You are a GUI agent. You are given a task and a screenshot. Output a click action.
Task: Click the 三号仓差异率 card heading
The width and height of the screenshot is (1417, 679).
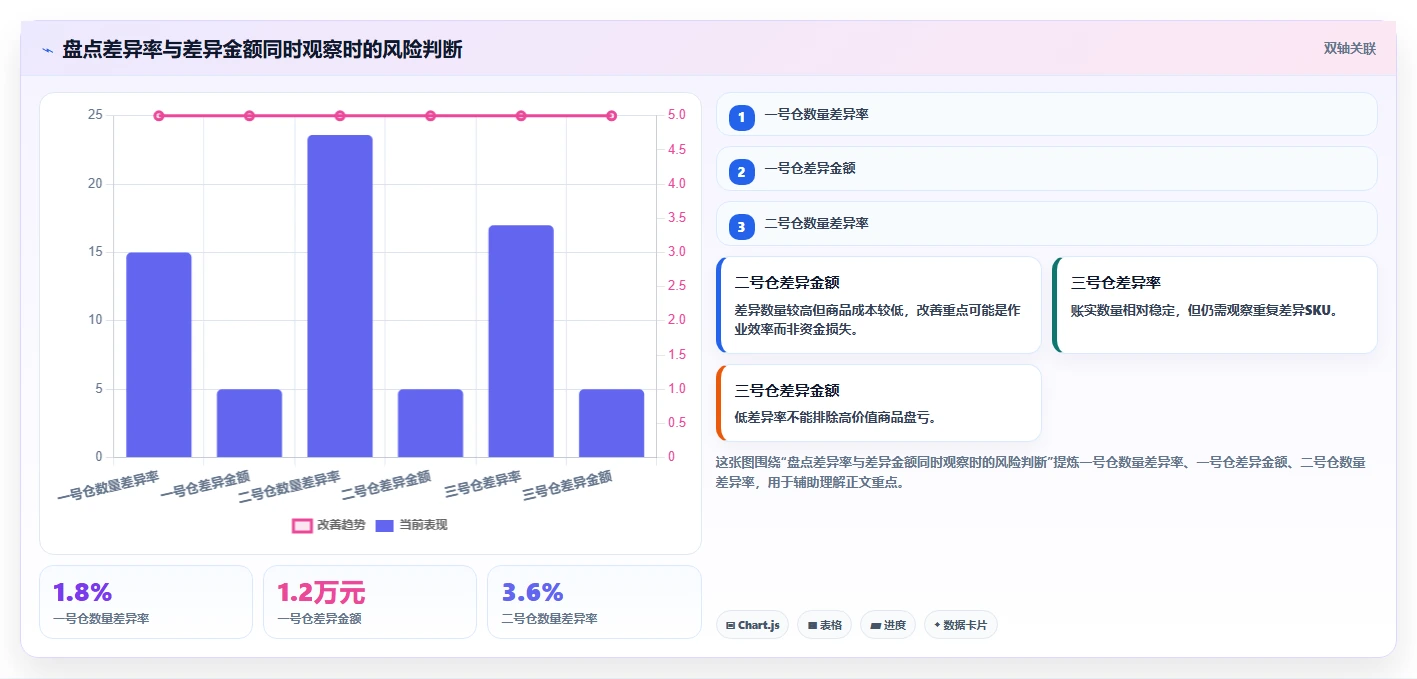pos(1116,283)
